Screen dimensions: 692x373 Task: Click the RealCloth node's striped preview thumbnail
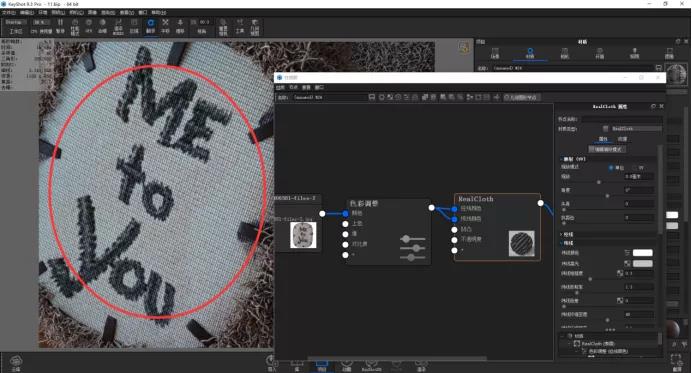pos(522,243)
